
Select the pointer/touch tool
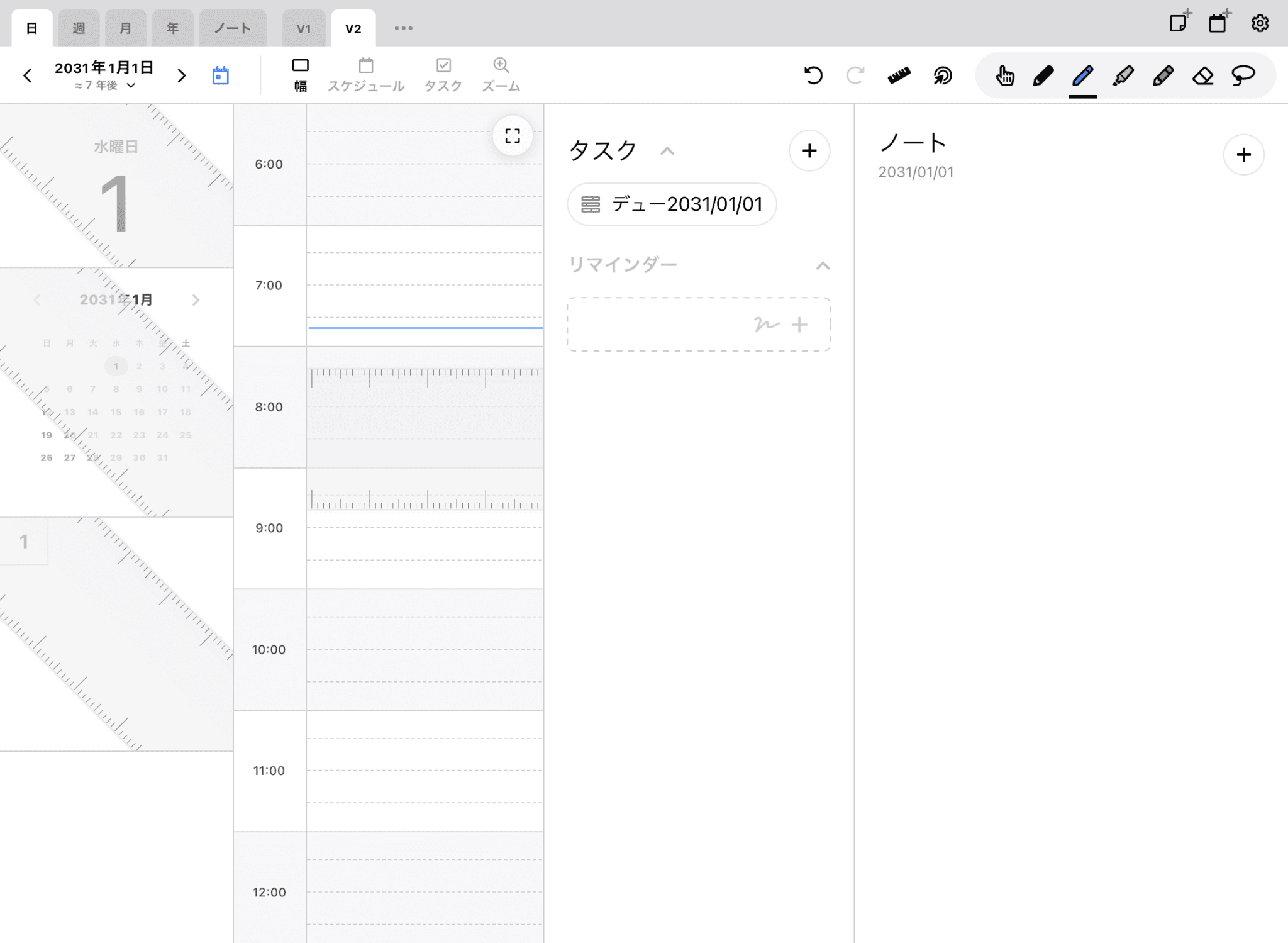(x=1004, y=75)
